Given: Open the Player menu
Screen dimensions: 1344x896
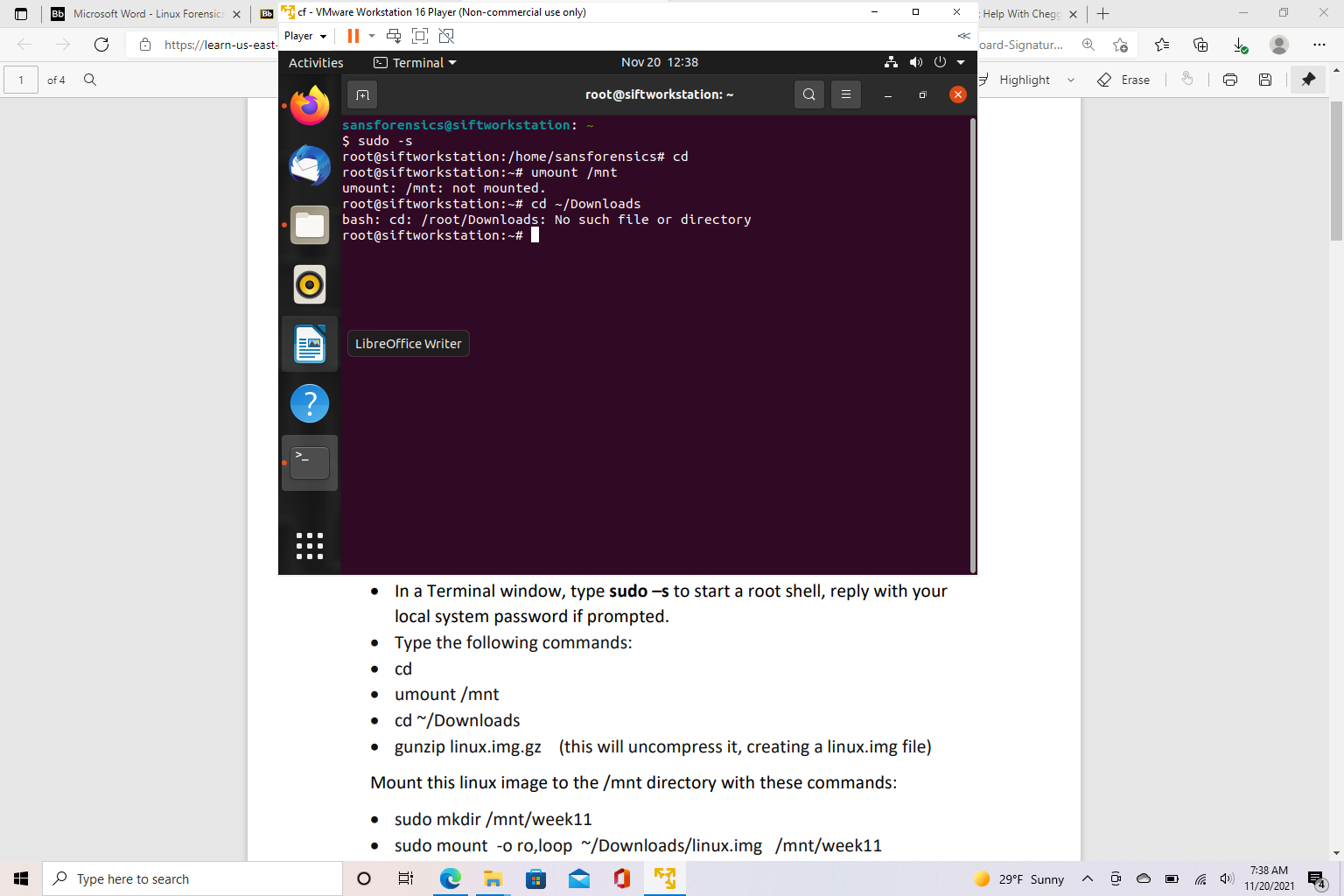Looking at the screenshot, I should (304, 36).
